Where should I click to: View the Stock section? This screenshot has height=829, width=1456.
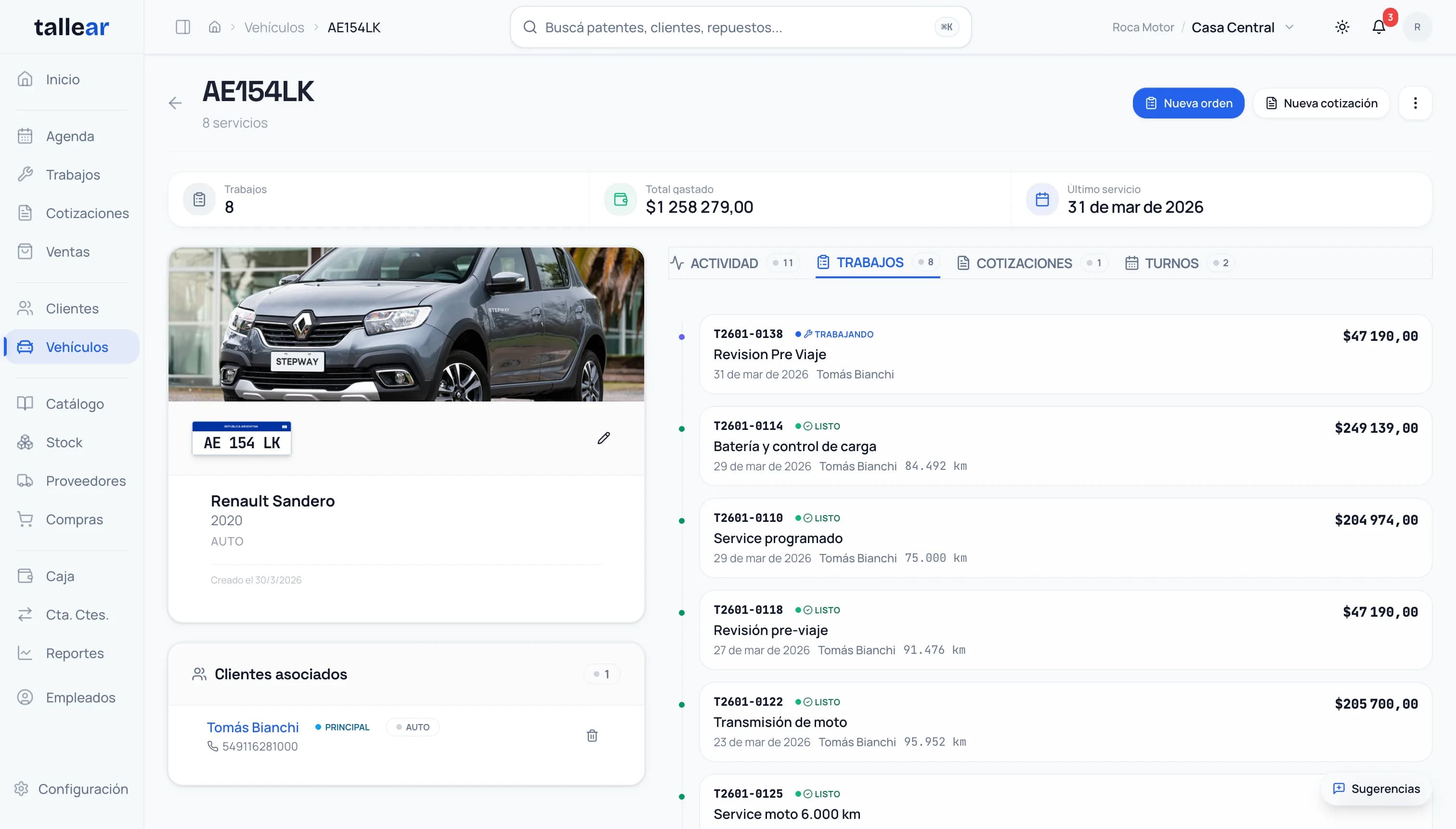click(64, 442)
